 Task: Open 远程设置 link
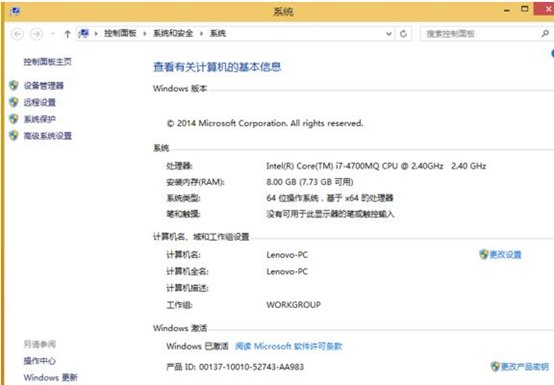click(x=40, y=102)
